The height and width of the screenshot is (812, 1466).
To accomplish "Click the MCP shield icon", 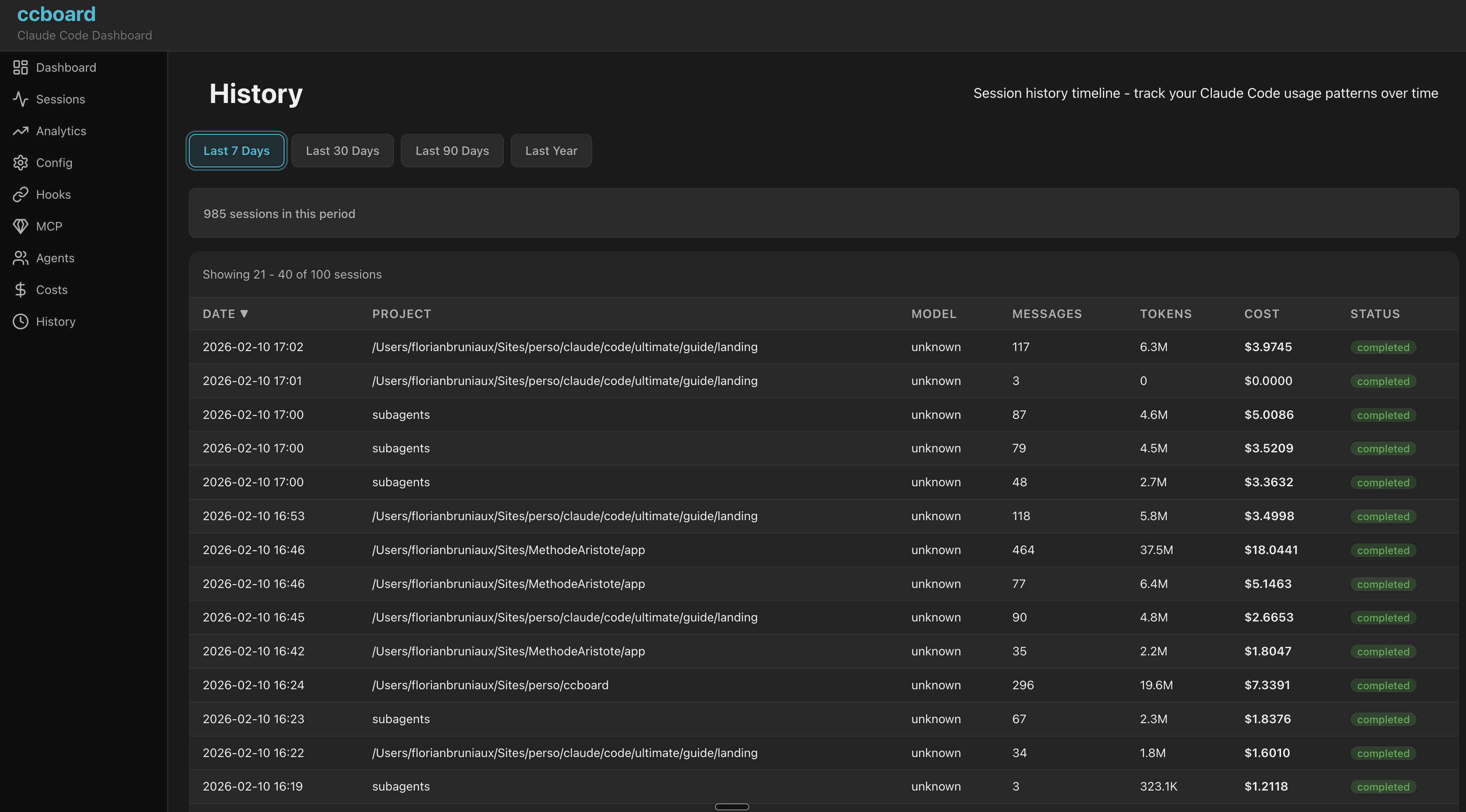I will pyautogui.click(x=21, y=226).
